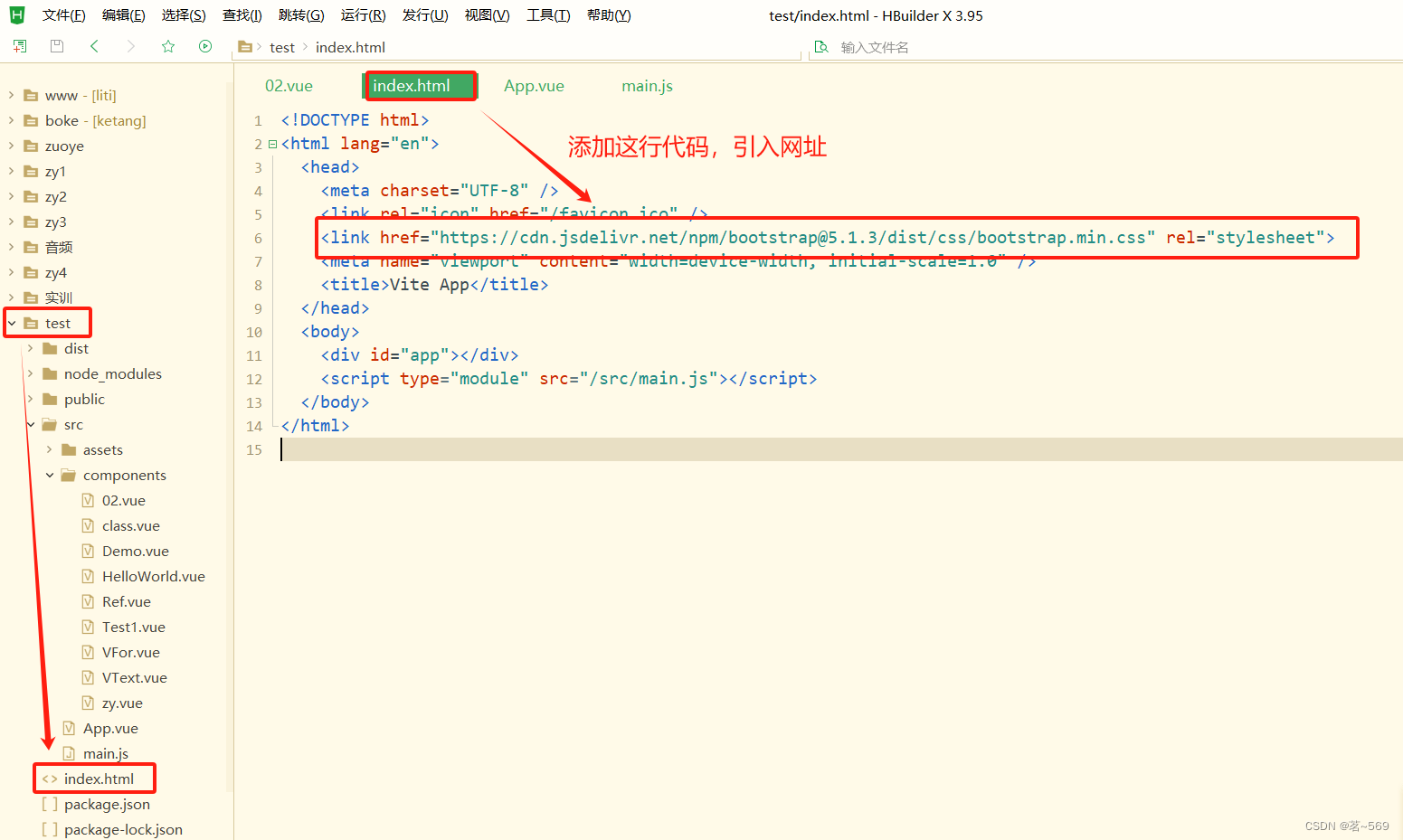
Task: Open Ref.vue from the components folder
Action: click(127, 601)
